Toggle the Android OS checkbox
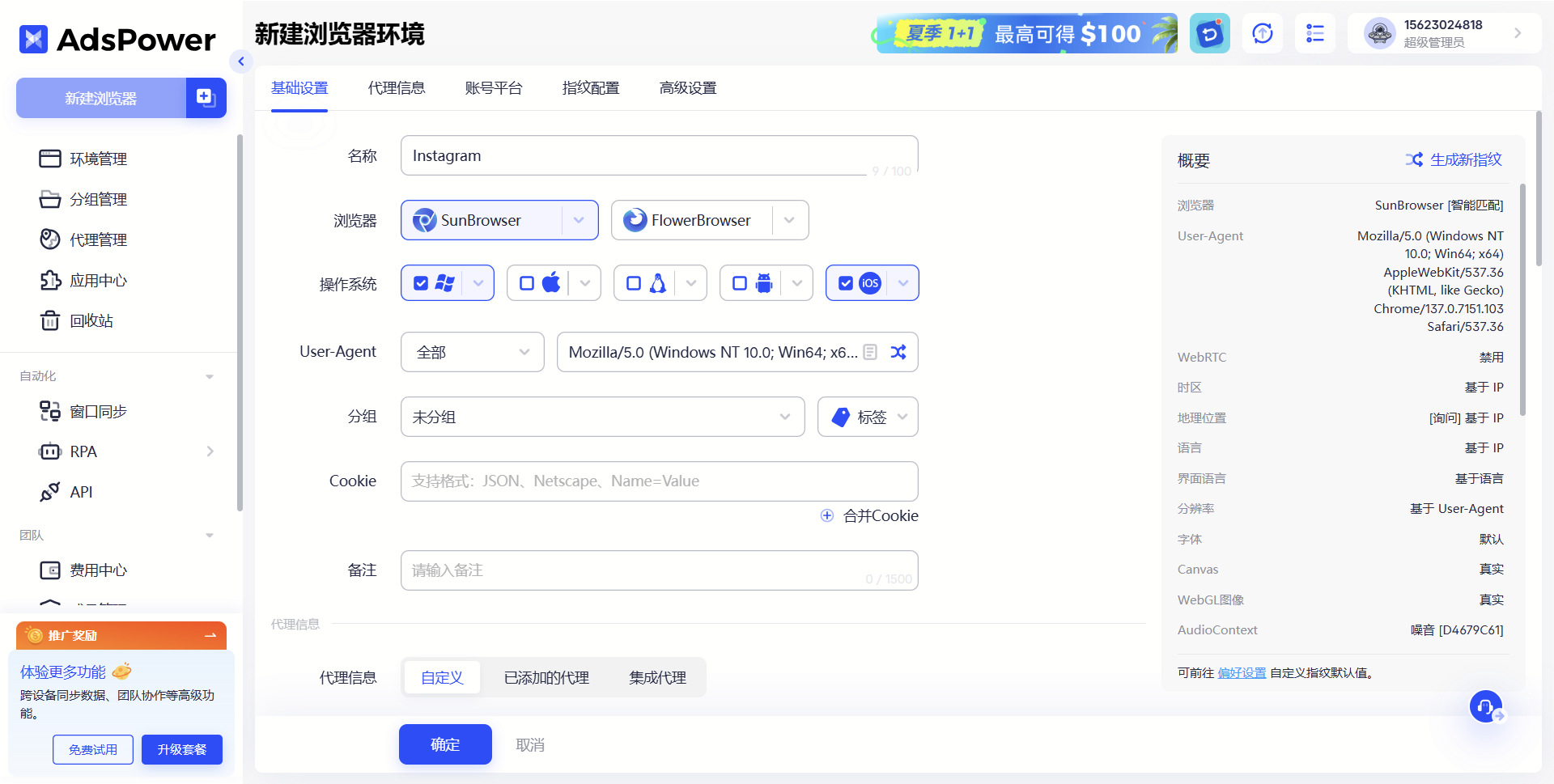Screen dimensions: 1554x784 coord(740,283)
